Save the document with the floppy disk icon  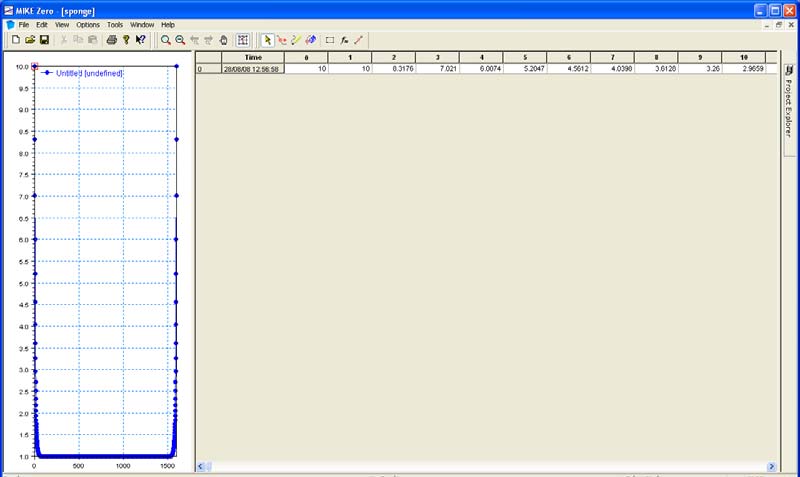pyautogui.click(x=44, y=40)
